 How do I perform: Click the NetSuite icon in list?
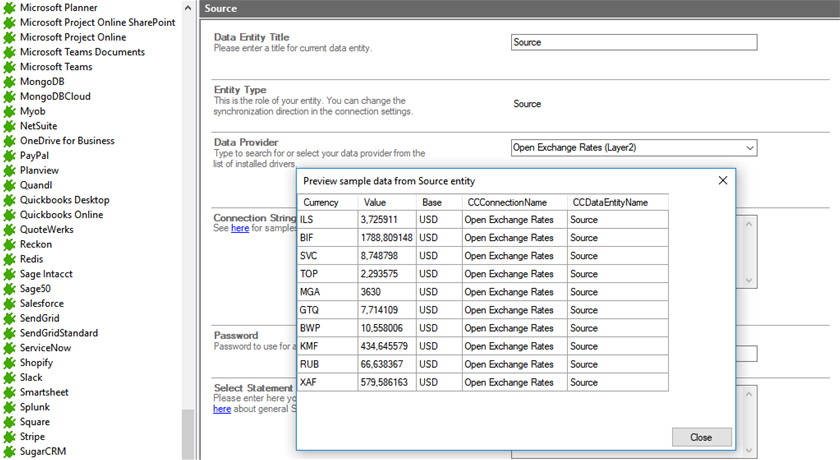coord(10,126)
